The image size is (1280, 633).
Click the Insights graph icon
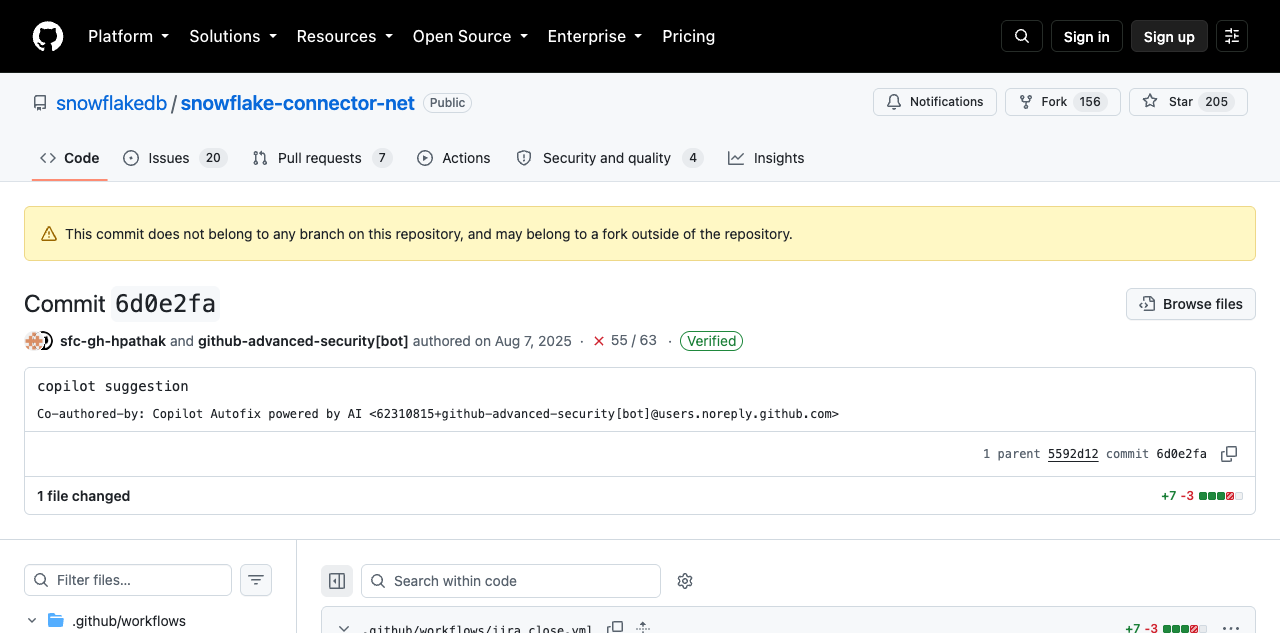click(x=736, y=158)
